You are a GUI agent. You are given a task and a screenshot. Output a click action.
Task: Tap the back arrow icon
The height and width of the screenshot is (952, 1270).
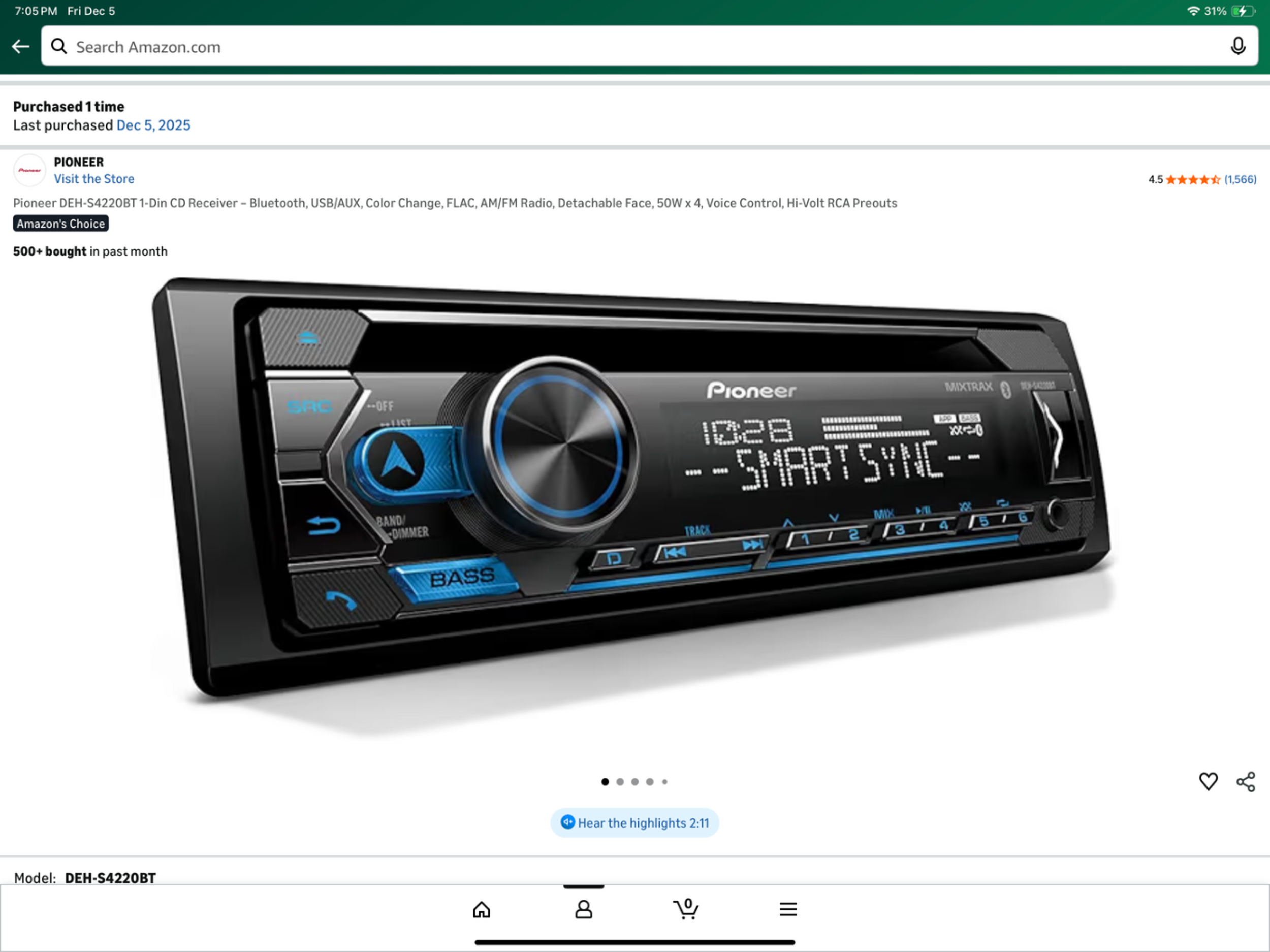[x=21, y=47]
